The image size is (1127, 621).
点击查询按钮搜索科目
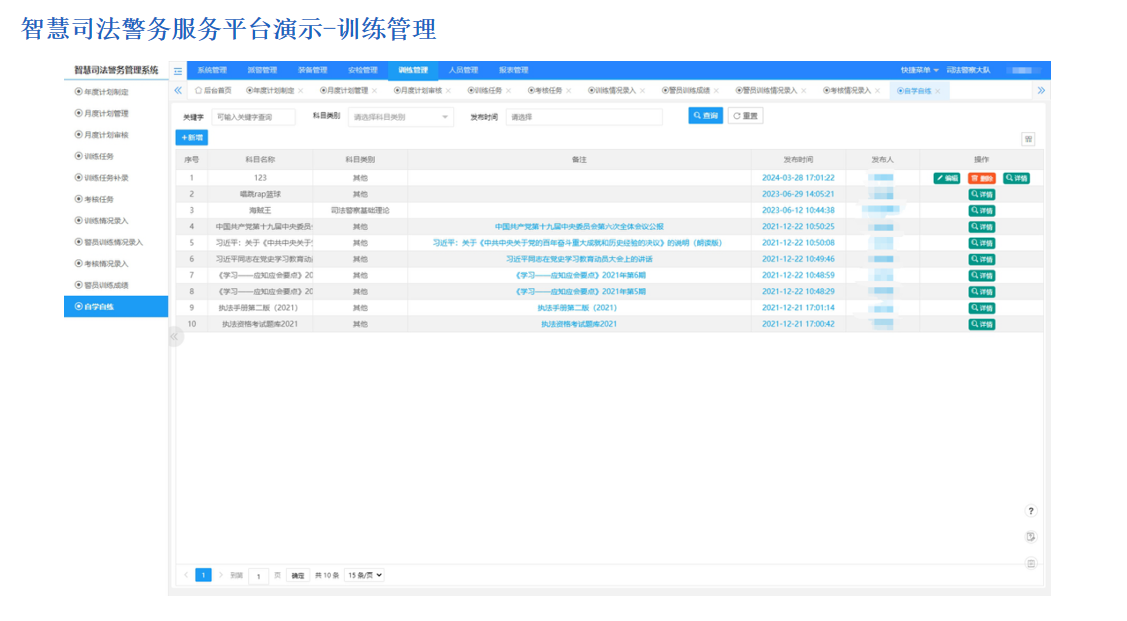[708, 115]
